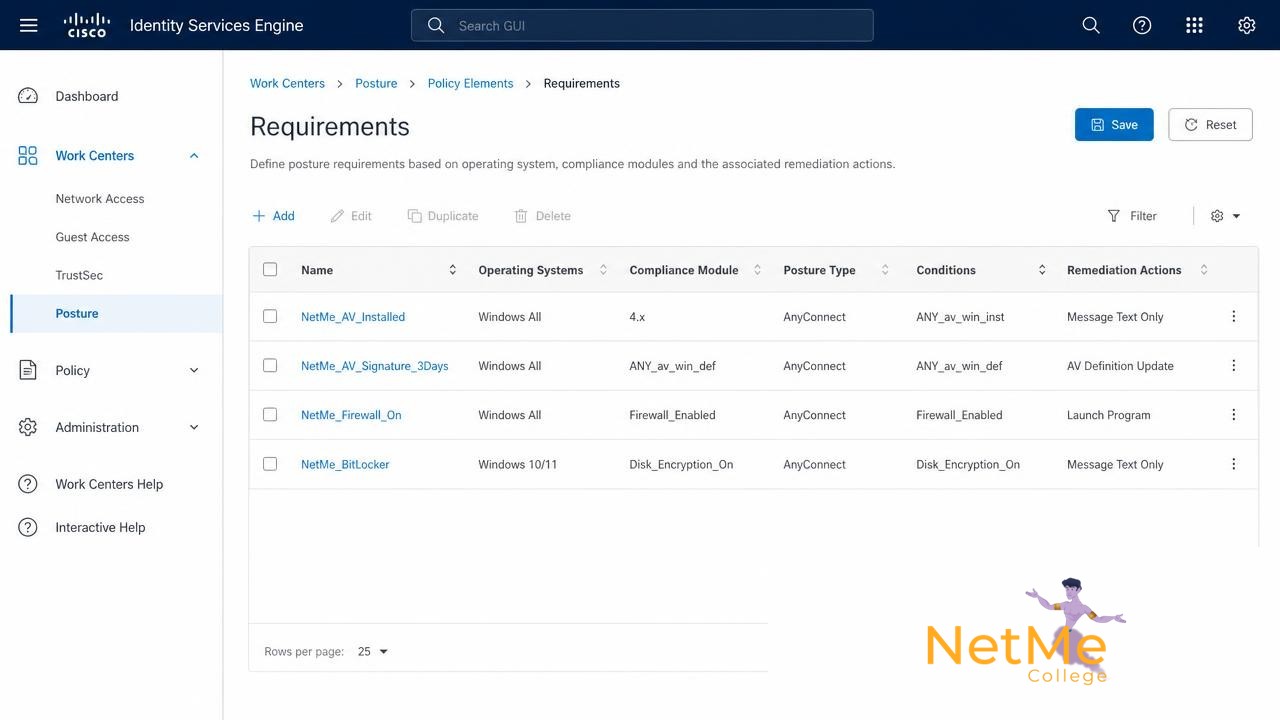Click the Work Centers Help icon
The width and height of the screenshot is (1280, 720).
click(x=28, y=484)
